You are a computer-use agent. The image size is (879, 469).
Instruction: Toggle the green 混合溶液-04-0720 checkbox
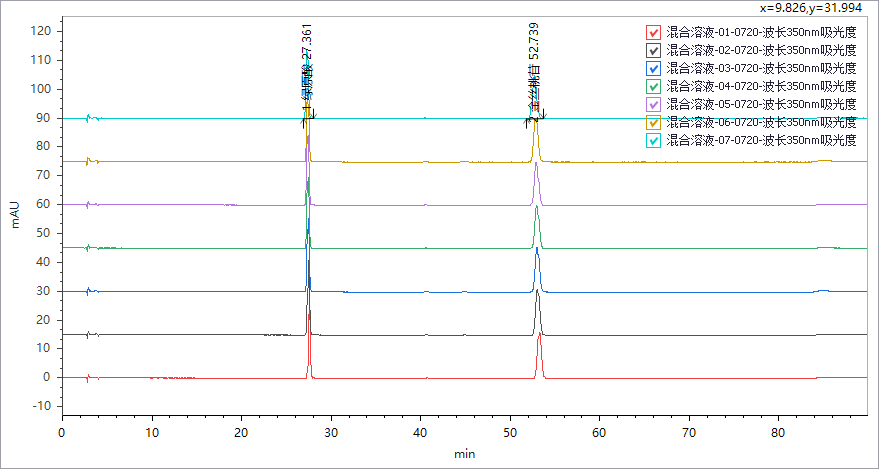[x=653, y=86]
